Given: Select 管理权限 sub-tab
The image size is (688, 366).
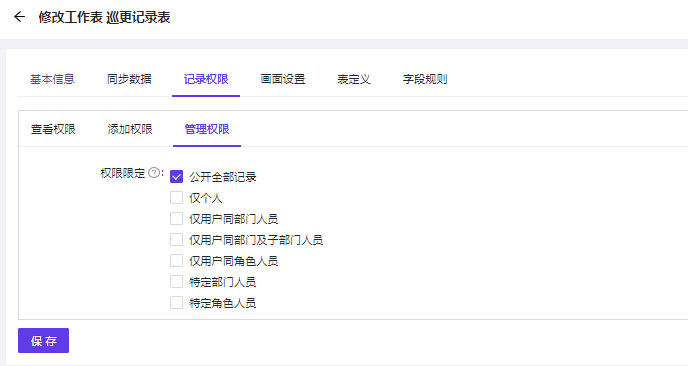Looking at the screenshot, I should point(207,129).
